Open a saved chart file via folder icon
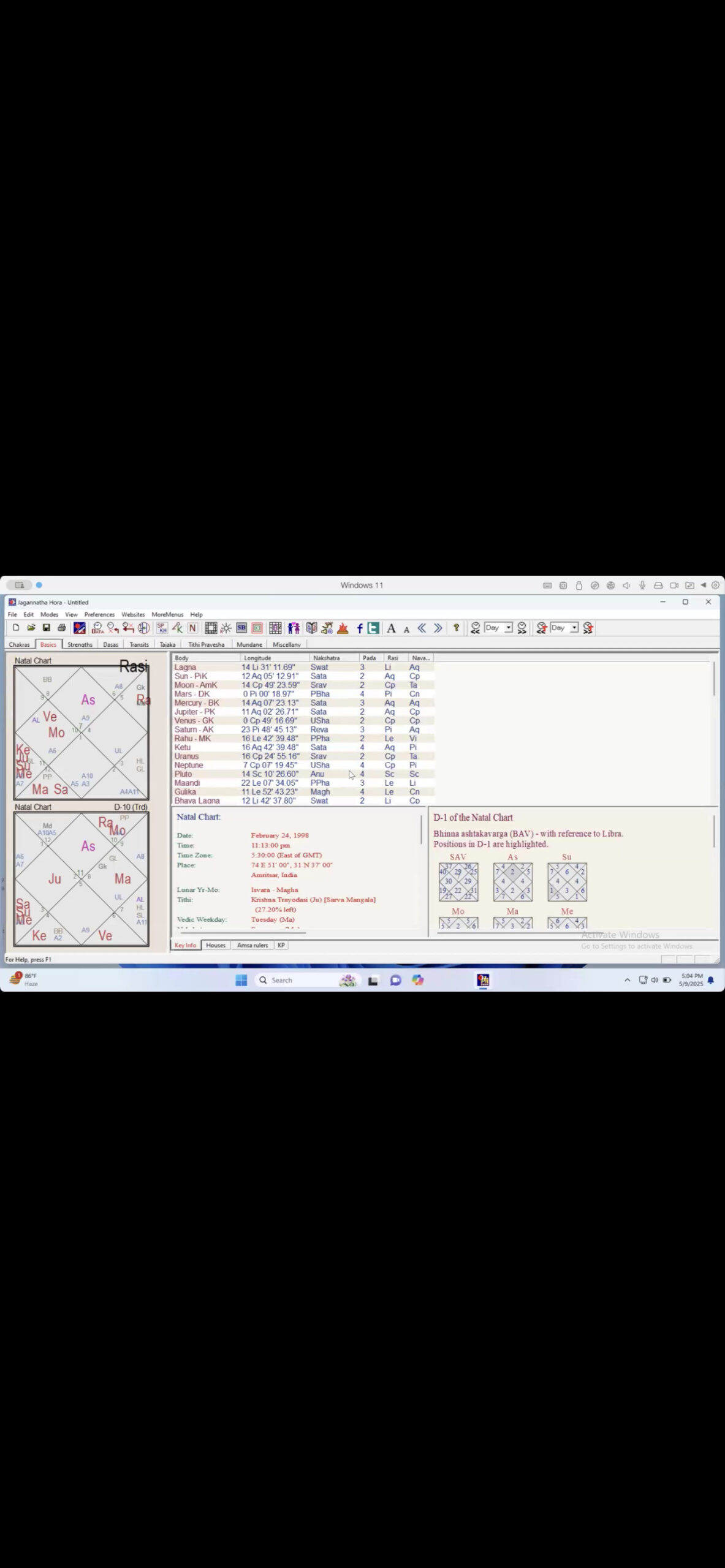This screenshot has height=1568, width=725. tap(31, 628)
